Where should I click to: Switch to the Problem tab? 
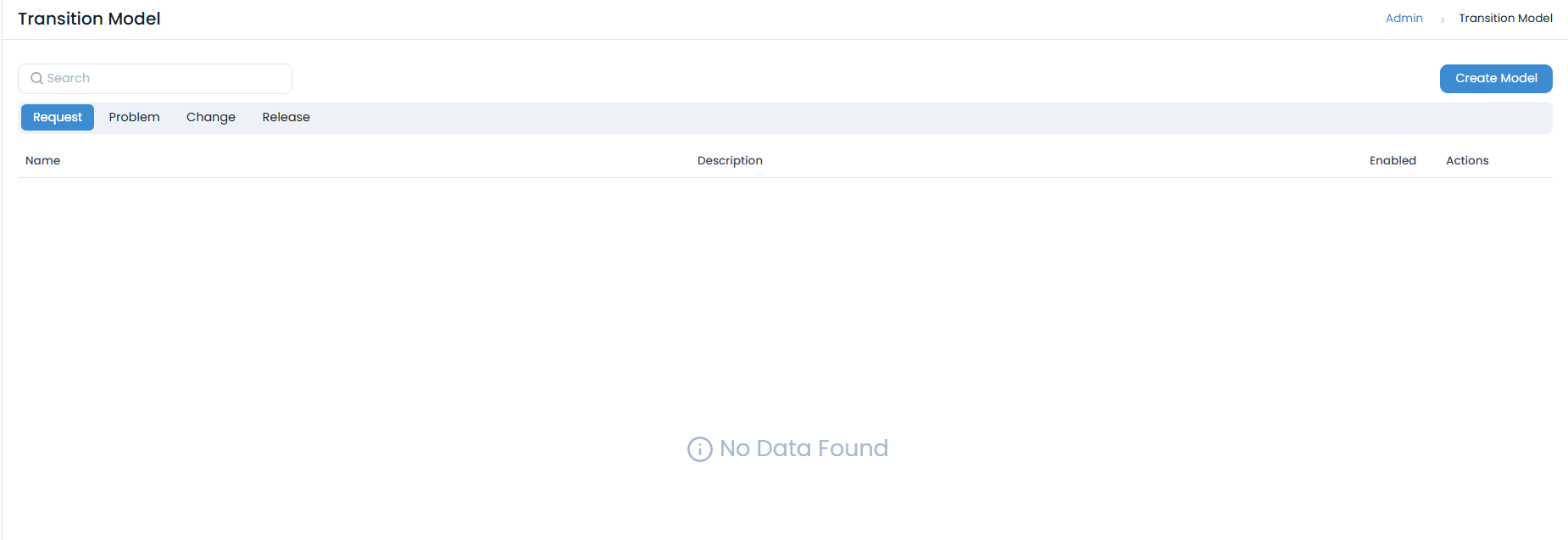coord(134,117)
